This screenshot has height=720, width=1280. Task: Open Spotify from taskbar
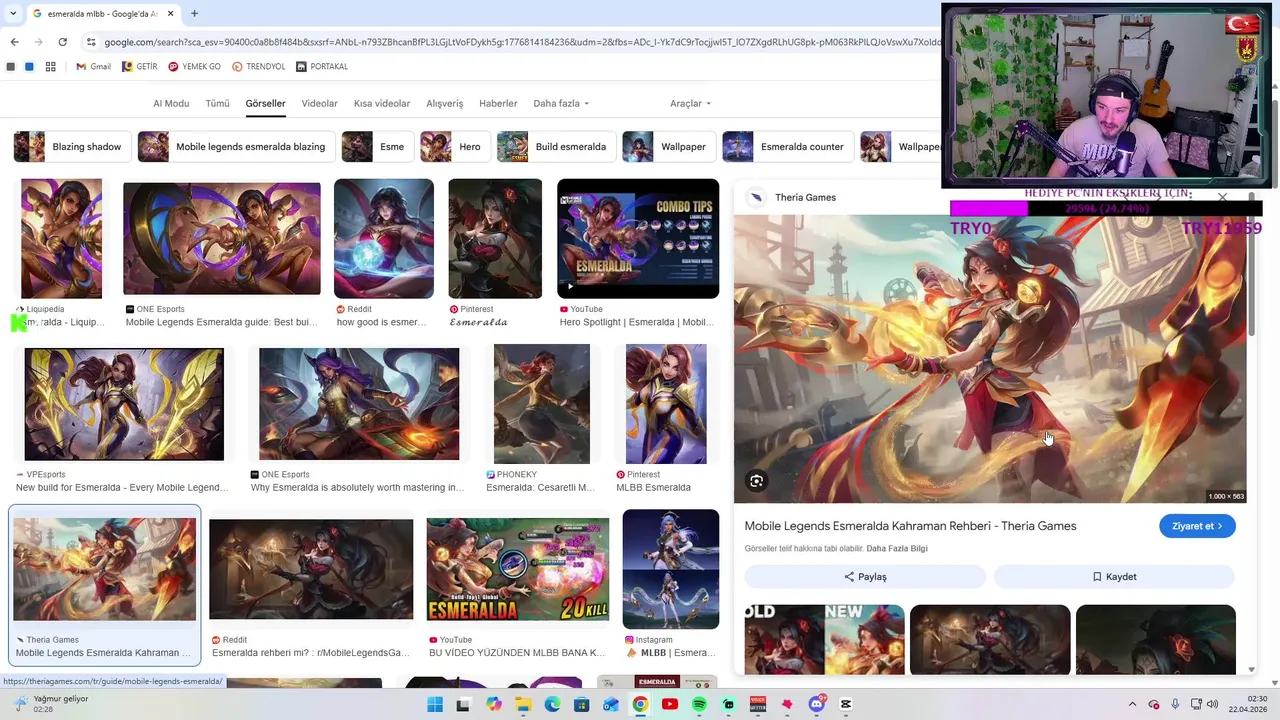(699, 704)
